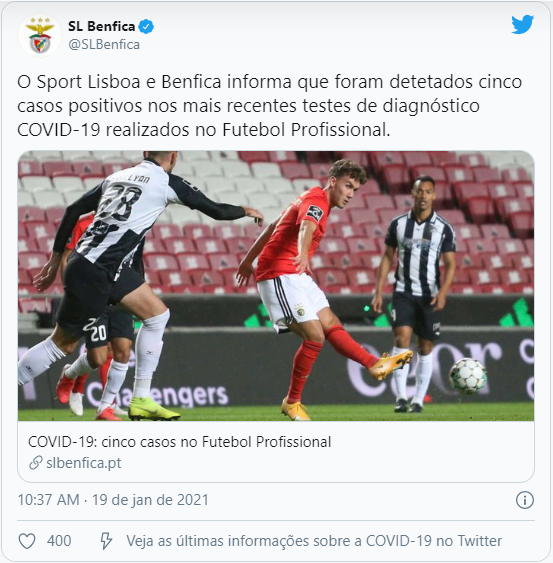Screen dimensions: 553x563
Task: Click the 19 de jan de 2021 date
Action: 150,500
